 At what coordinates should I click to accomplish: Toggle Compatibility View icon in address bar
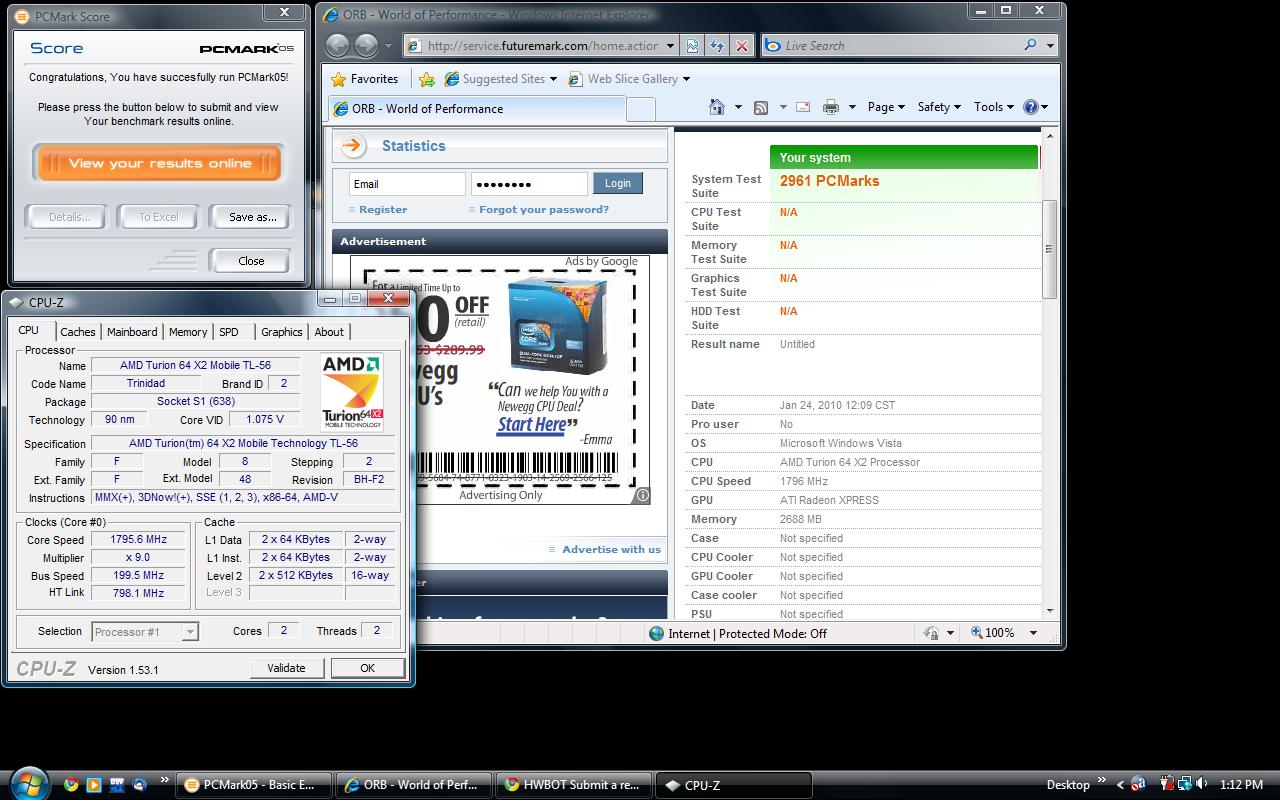692,45
